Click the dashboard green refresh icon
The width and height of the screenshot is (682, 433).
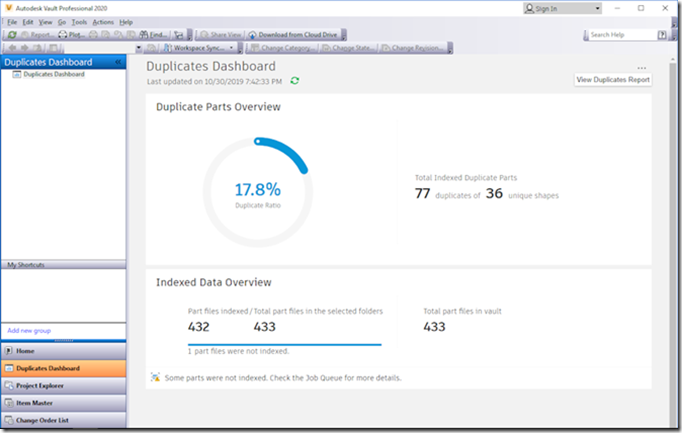(294, 81)
